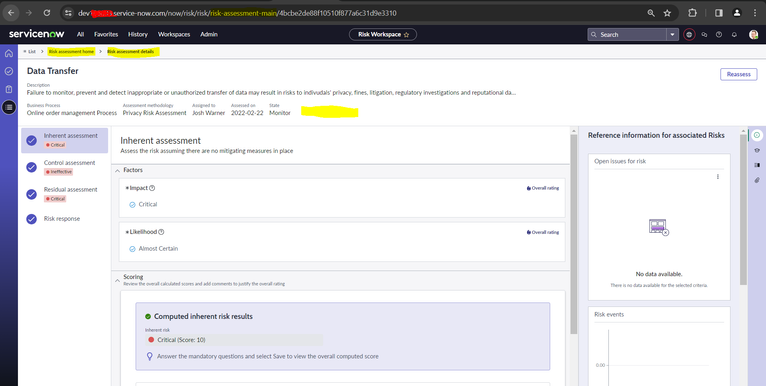Image resolution: width=766 pixels, height=386 pixels.
Task: Click the Monitor state value
Action: [280, 113]
